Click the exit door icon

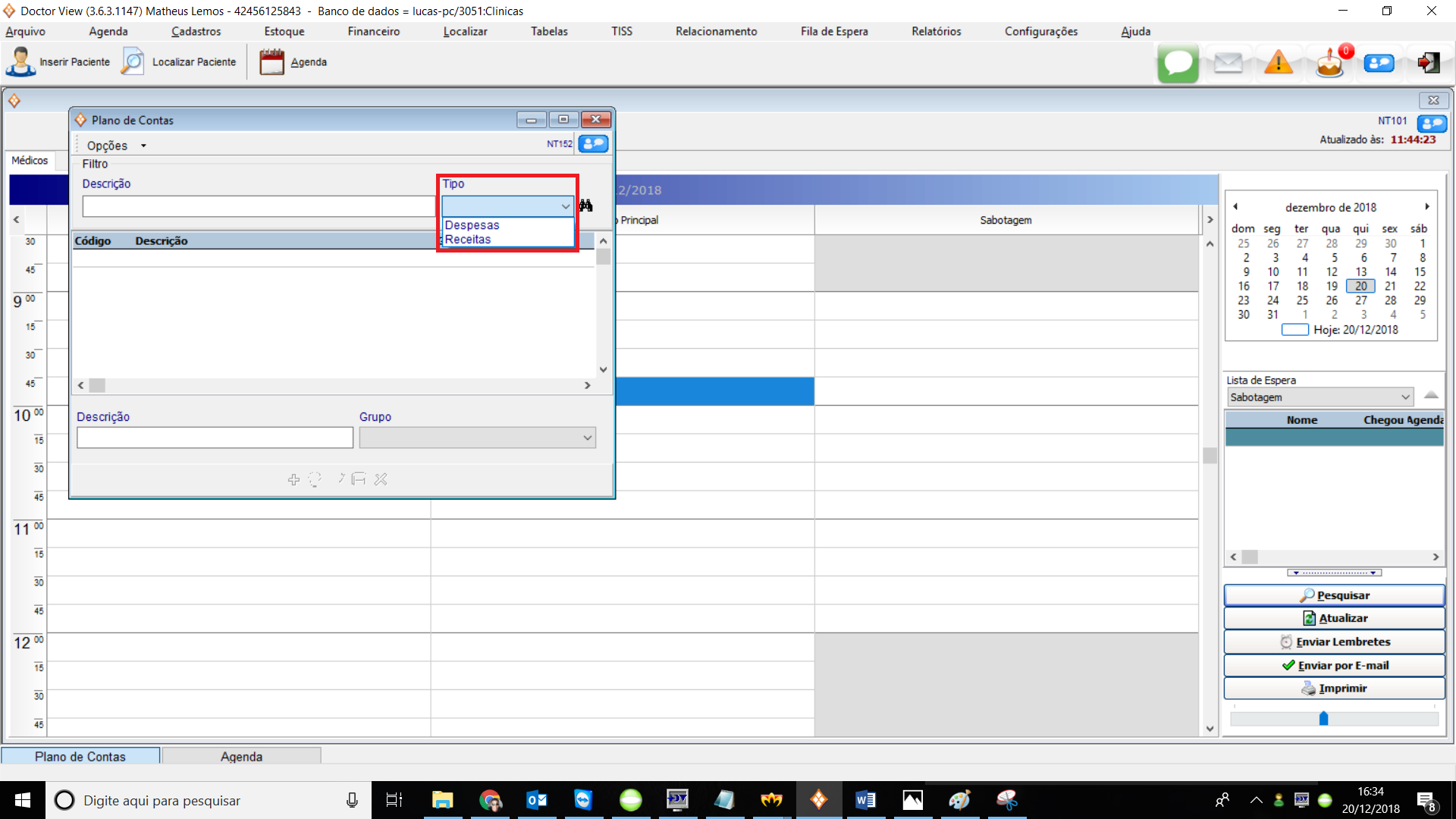tap(1429, 63)
